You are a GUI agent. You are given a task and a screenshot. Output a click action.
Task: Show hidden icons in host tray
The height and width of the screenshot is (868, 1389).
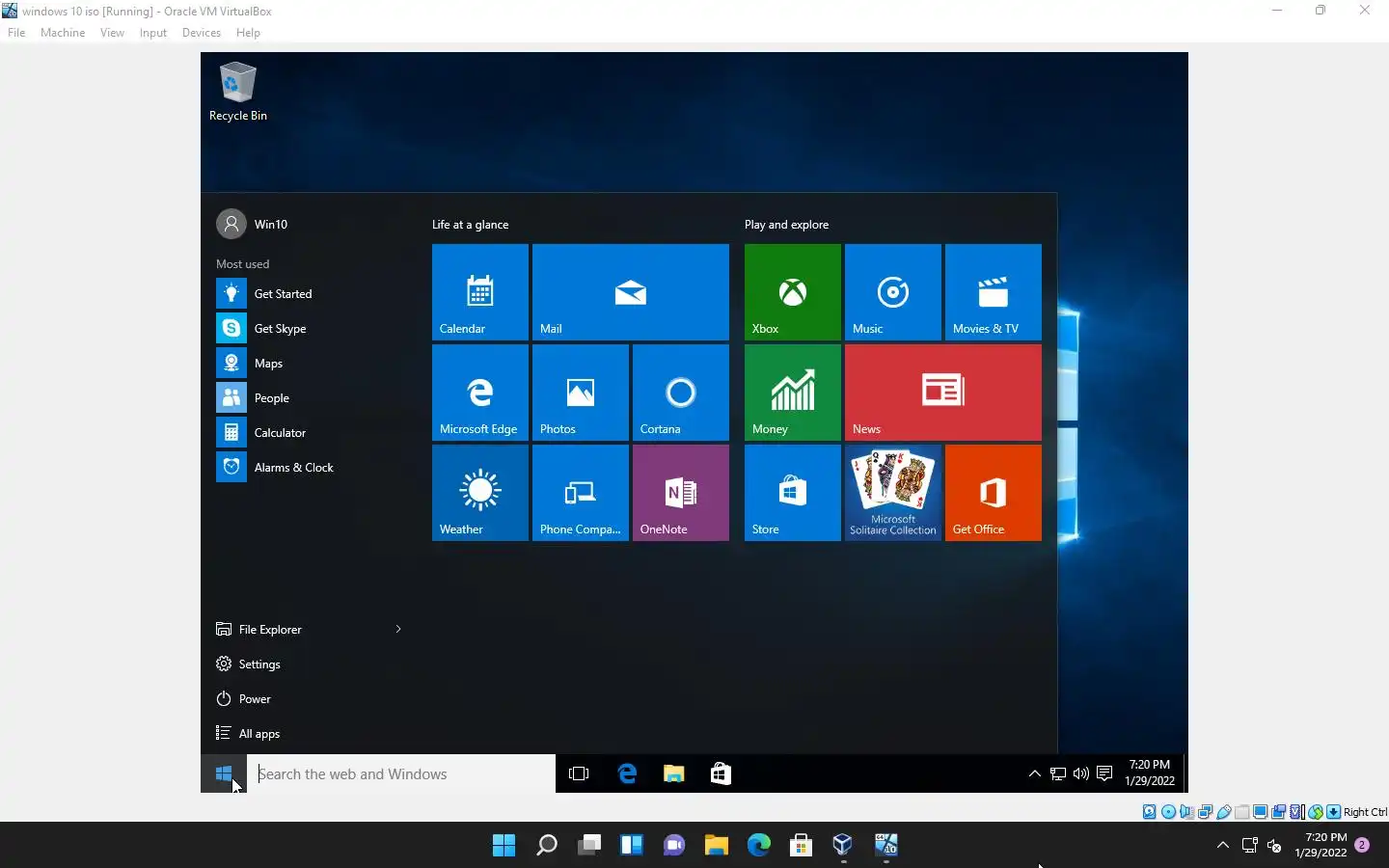click(1222, 845)
